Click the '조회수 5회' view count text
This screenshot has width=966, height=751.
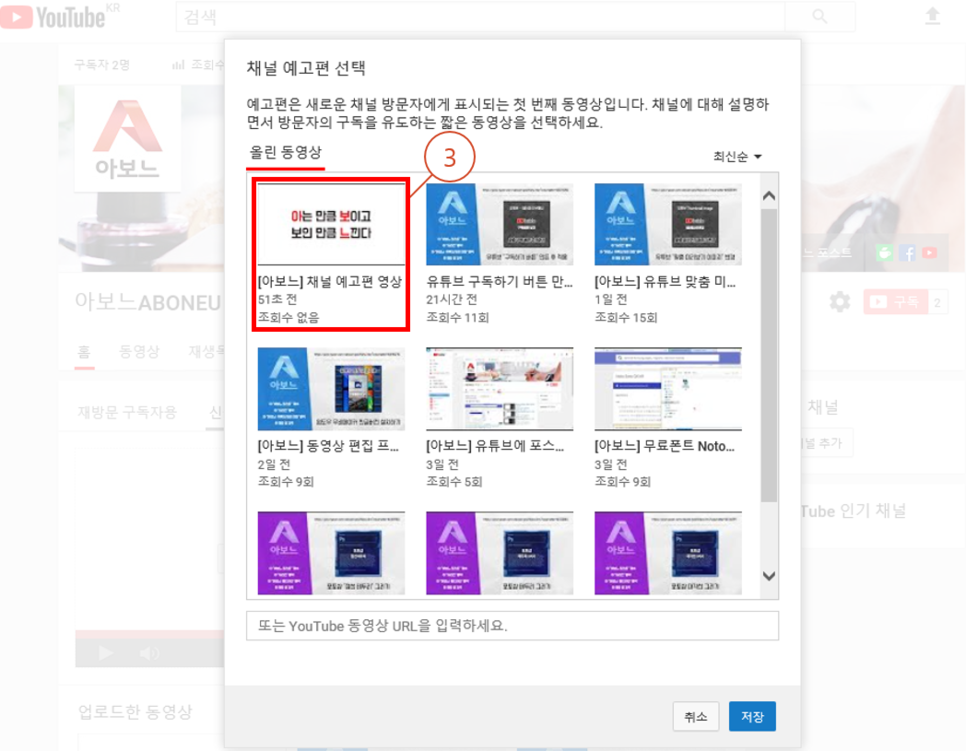pyautogui.click(x=454, y=481)
